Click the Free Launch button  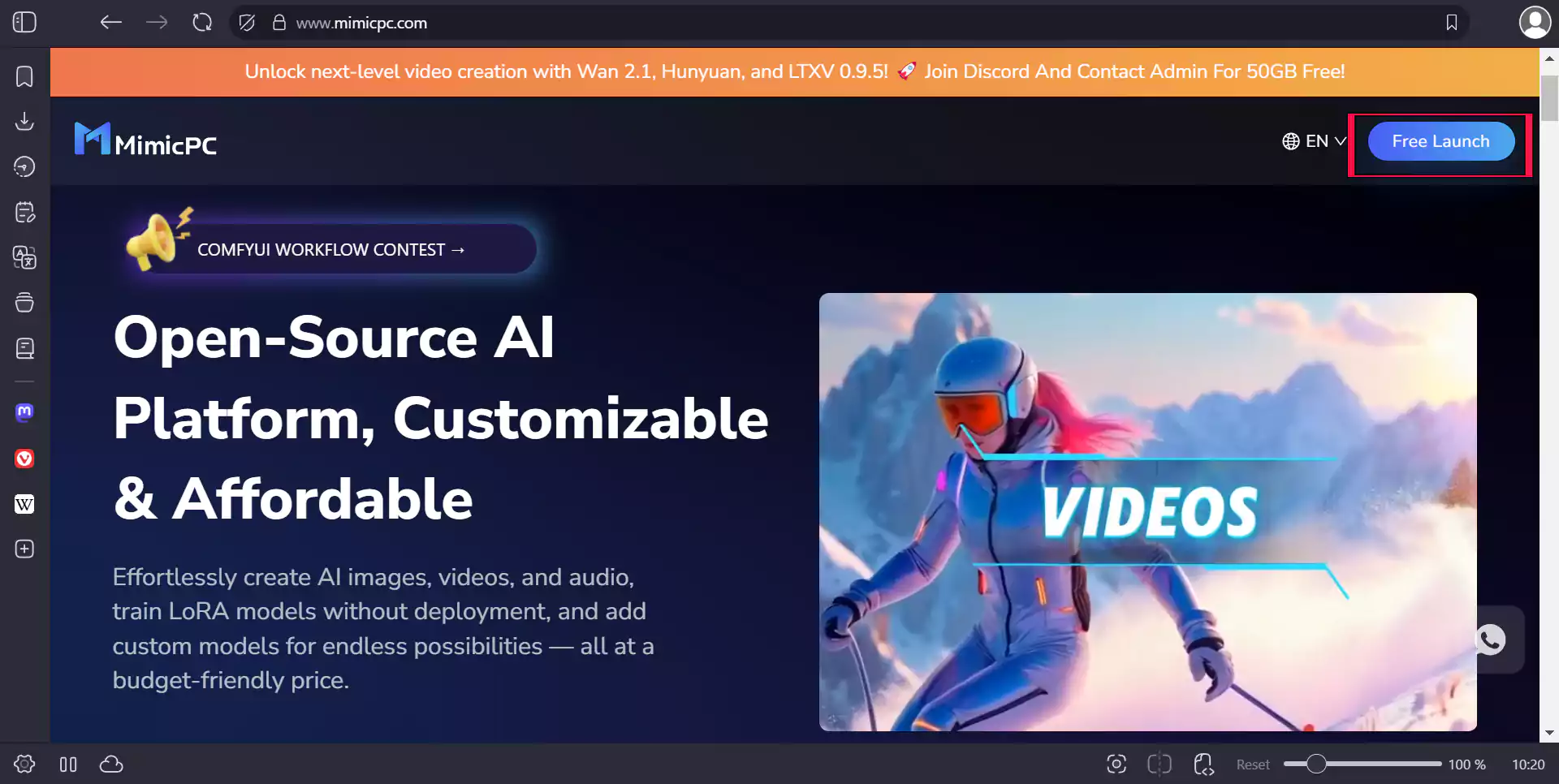pos(1441,141)
